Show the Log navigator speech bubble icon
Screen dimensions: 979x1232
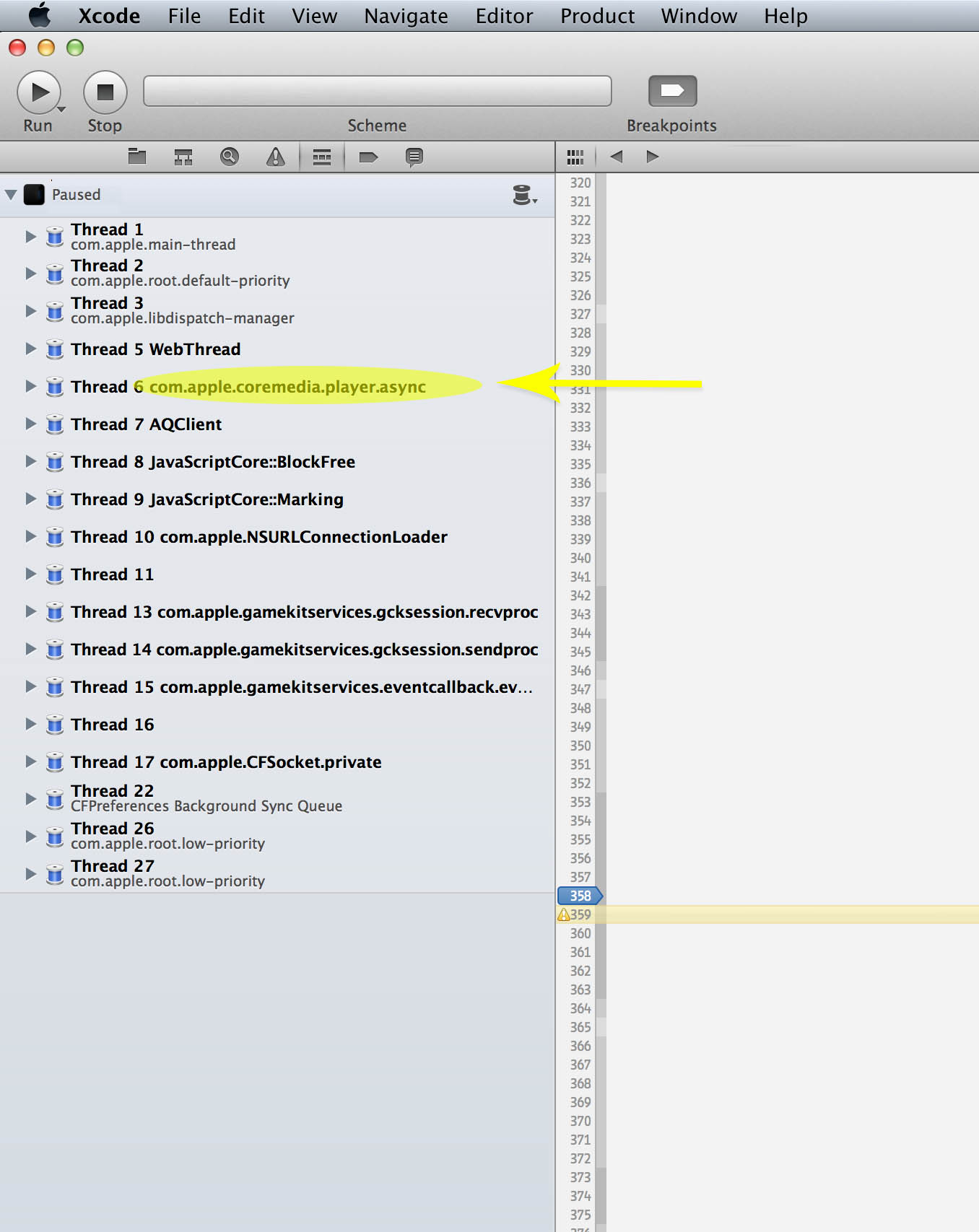click(x=414, y=157)
